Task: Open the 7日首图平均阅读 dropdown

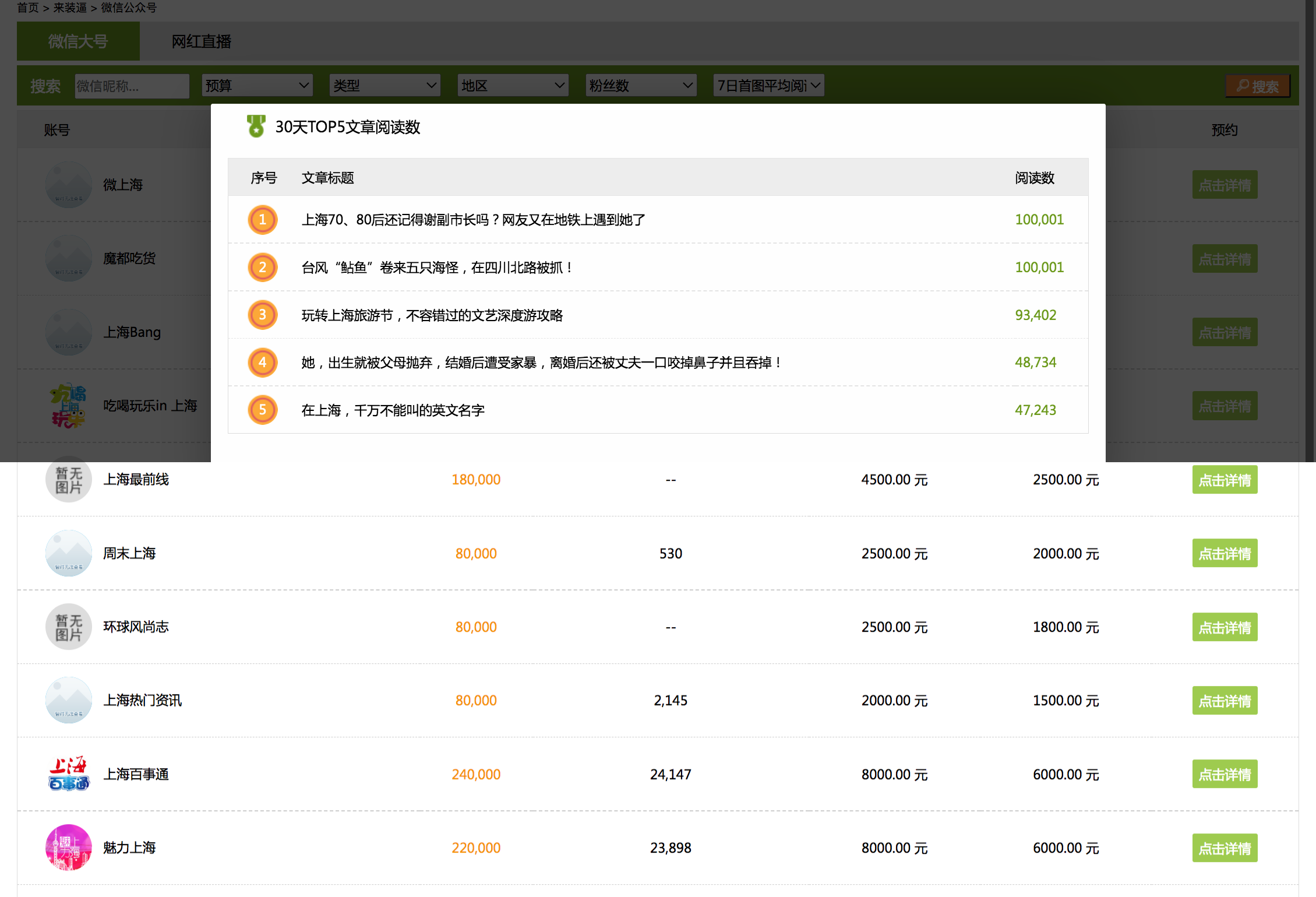Action: click(x=768, y=86)
